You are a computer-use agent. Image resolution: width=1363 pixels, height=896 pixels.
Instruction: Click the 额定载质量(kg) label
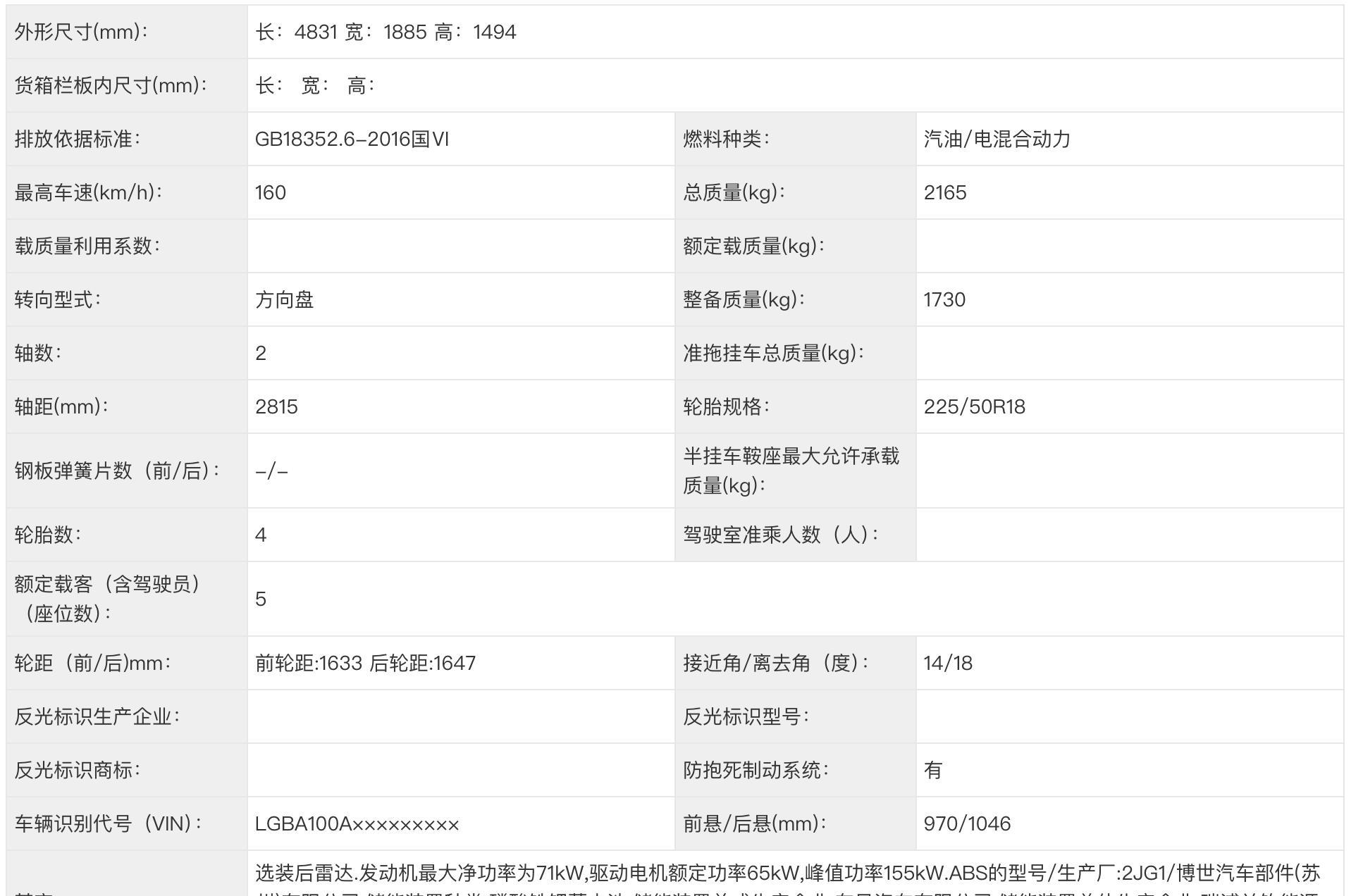753,247
